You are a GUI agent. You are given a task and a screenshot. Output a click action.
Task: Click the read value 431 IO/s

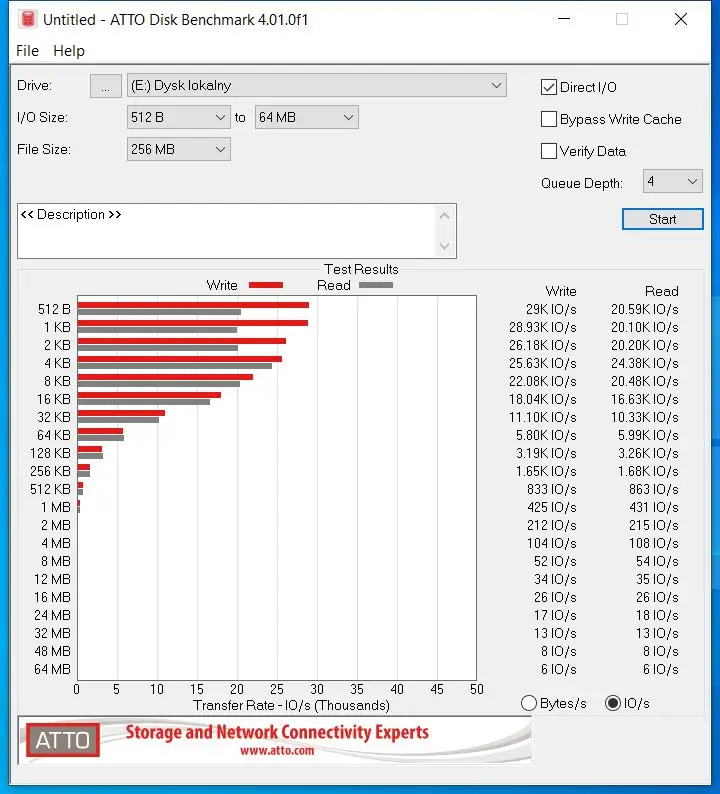[654, 507]
